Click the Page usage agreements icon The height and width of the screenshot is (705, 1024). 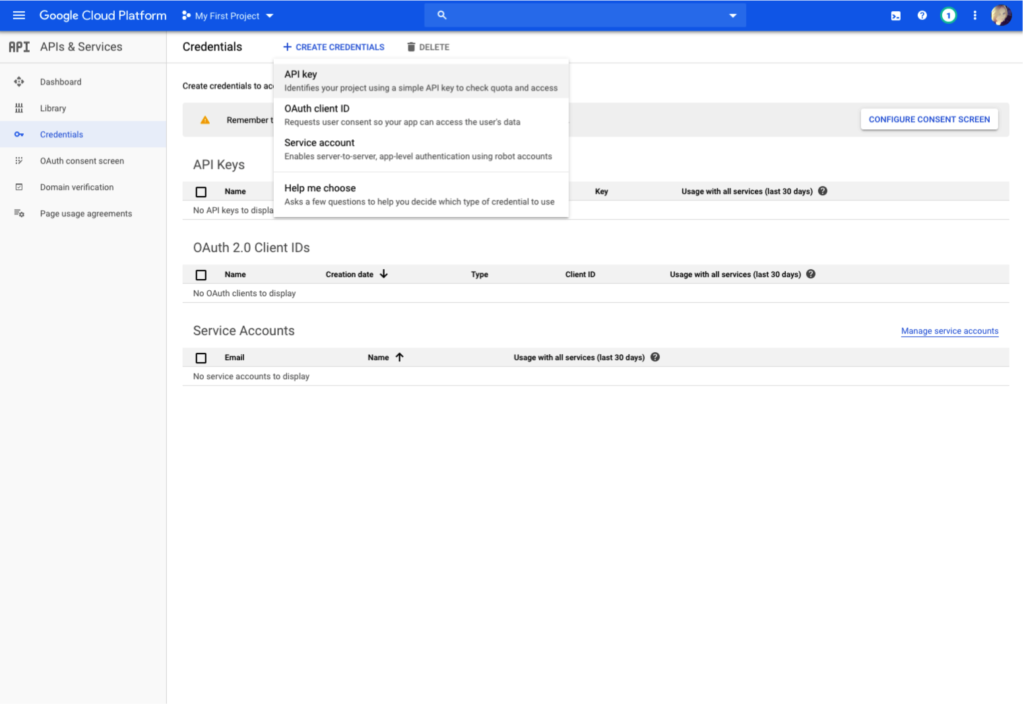point(19,213)
